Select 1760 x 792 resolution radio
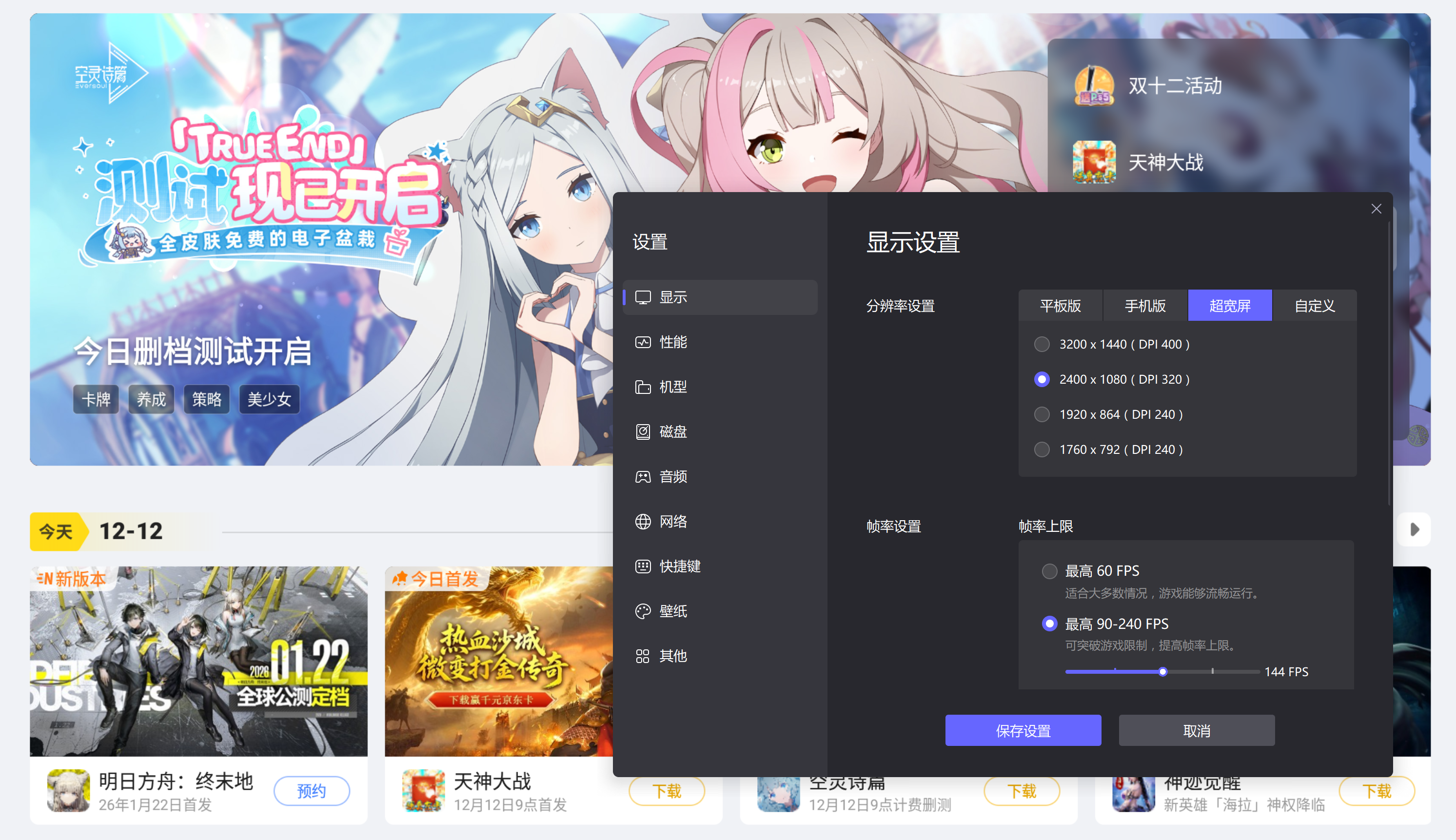This screenshot has width=1456, height=840. pos(1042,449)
